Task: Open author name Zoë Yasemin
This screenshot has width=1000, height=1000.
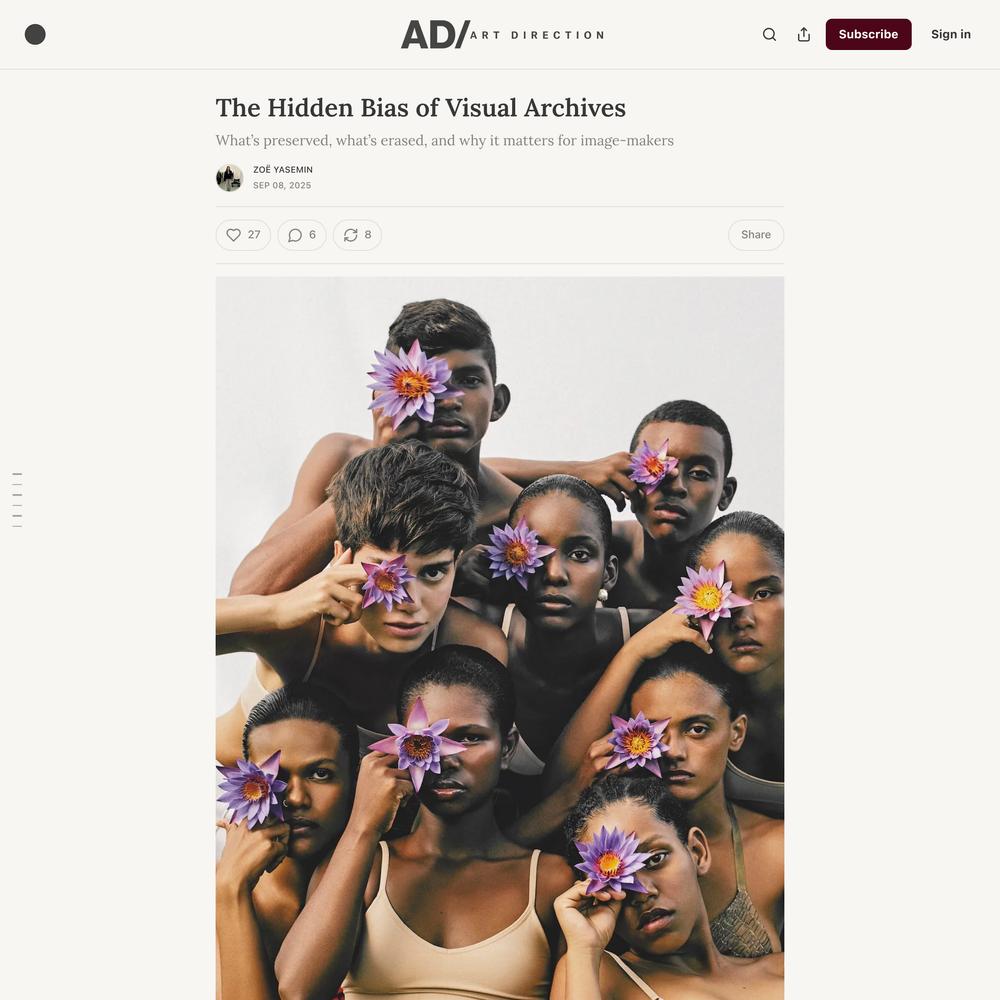Action: pos(283,170)
